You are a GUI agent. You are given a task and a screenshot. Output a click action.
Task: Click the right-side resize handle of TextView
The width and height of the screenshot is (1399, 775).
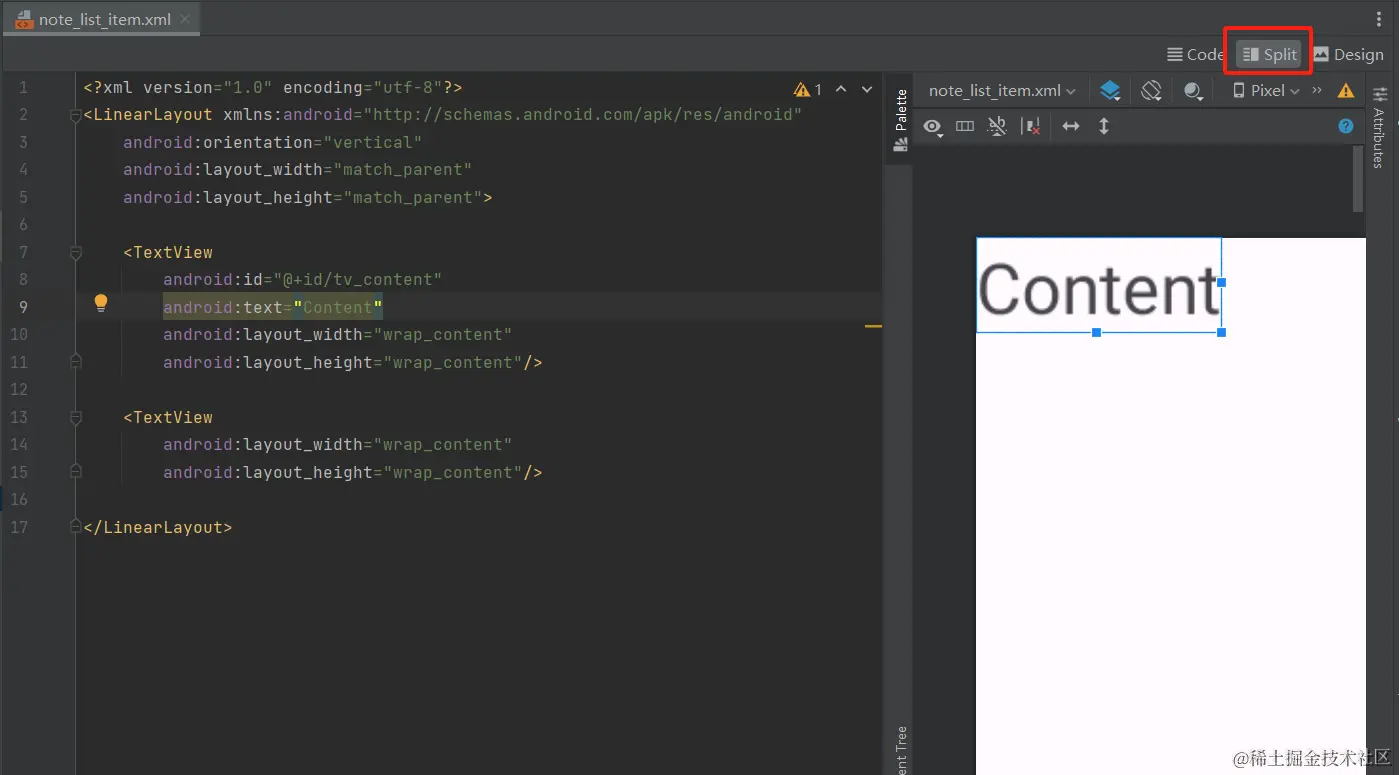coord(1222,283)
